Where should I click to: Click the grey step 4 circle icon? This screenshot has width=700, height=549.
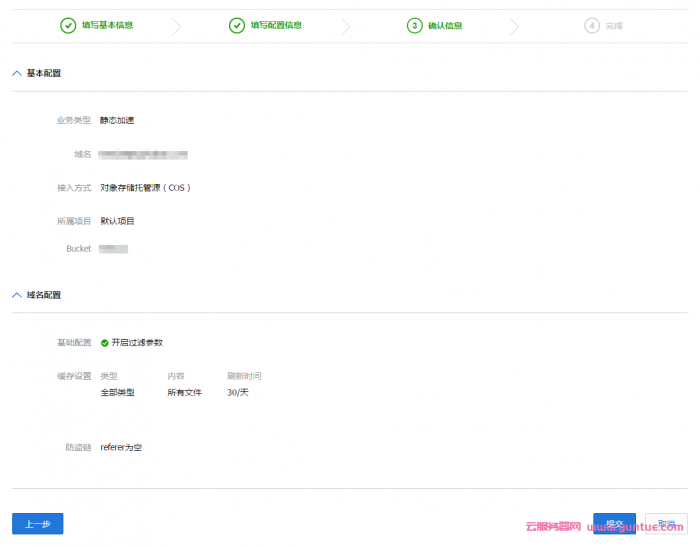point(592,26)
